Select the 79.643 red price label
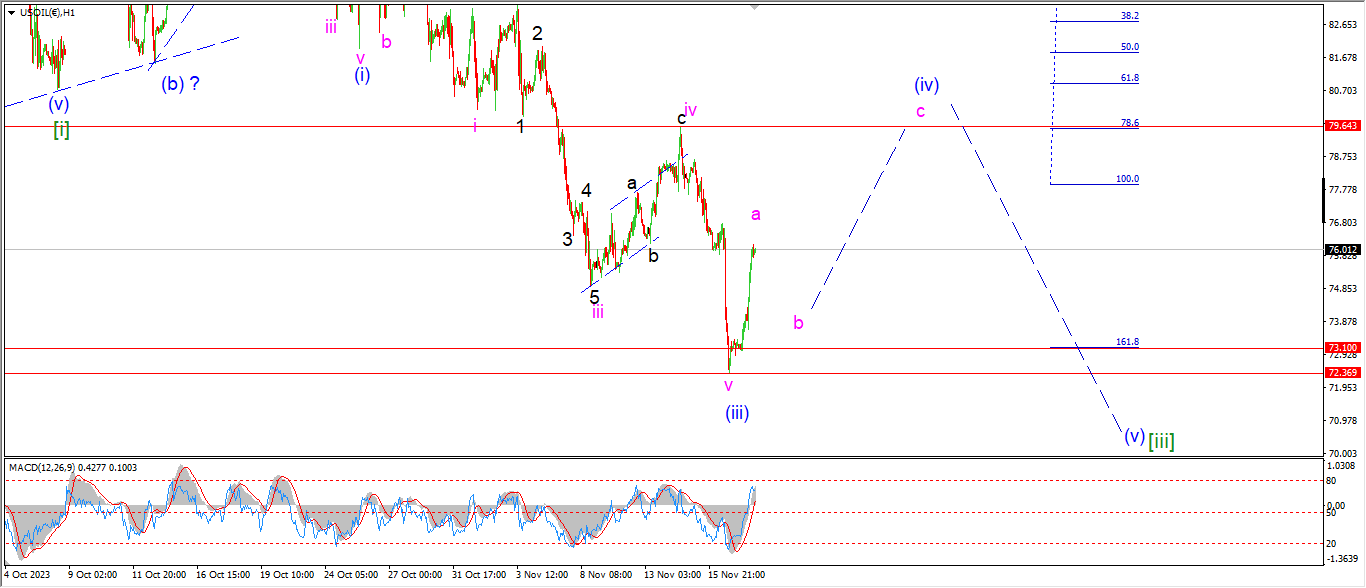This screenshot has height=588, width=1366. point(1341,126)
